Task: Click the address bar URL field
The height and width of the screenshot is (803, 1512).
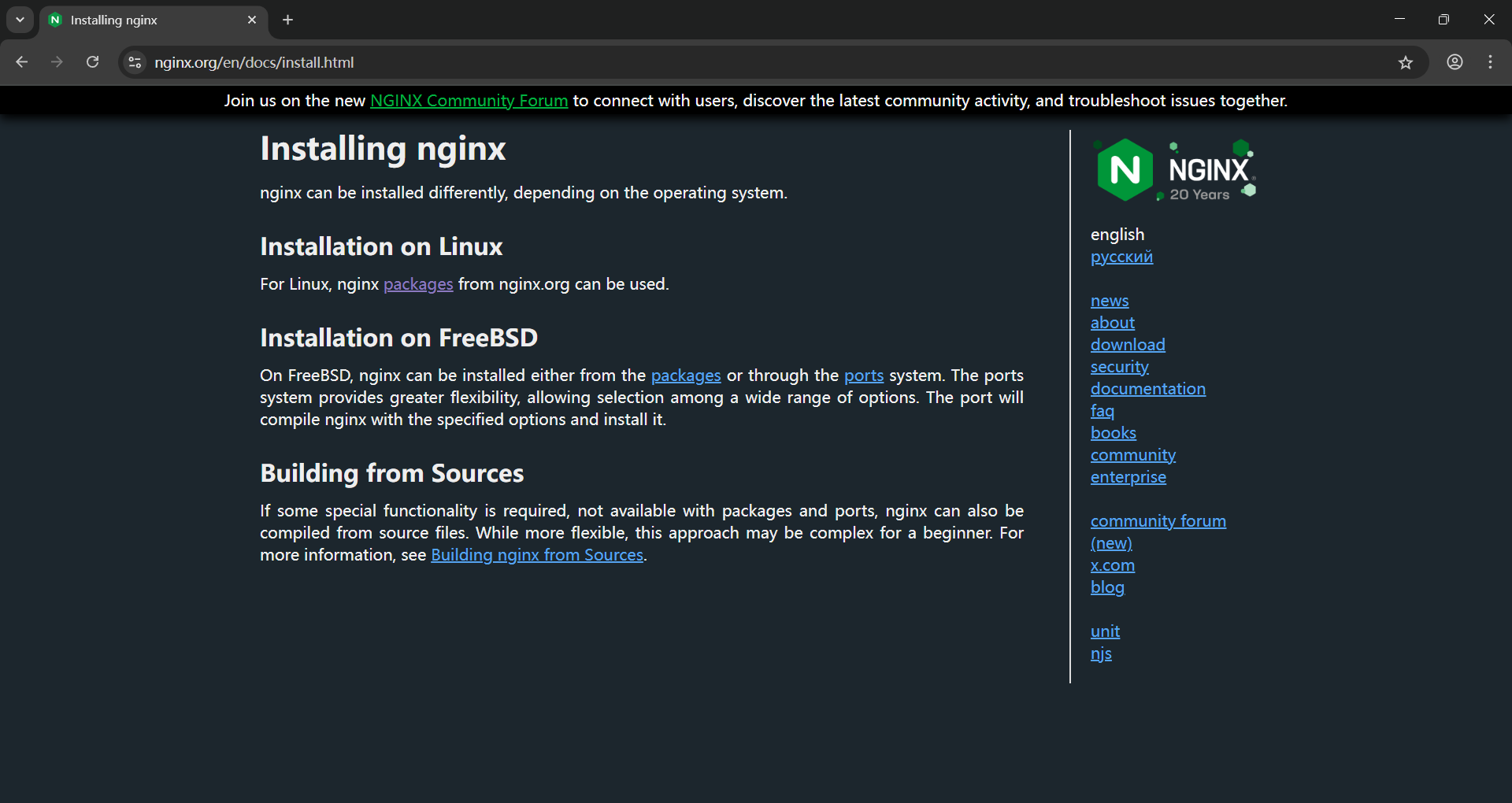Action: 772,62
